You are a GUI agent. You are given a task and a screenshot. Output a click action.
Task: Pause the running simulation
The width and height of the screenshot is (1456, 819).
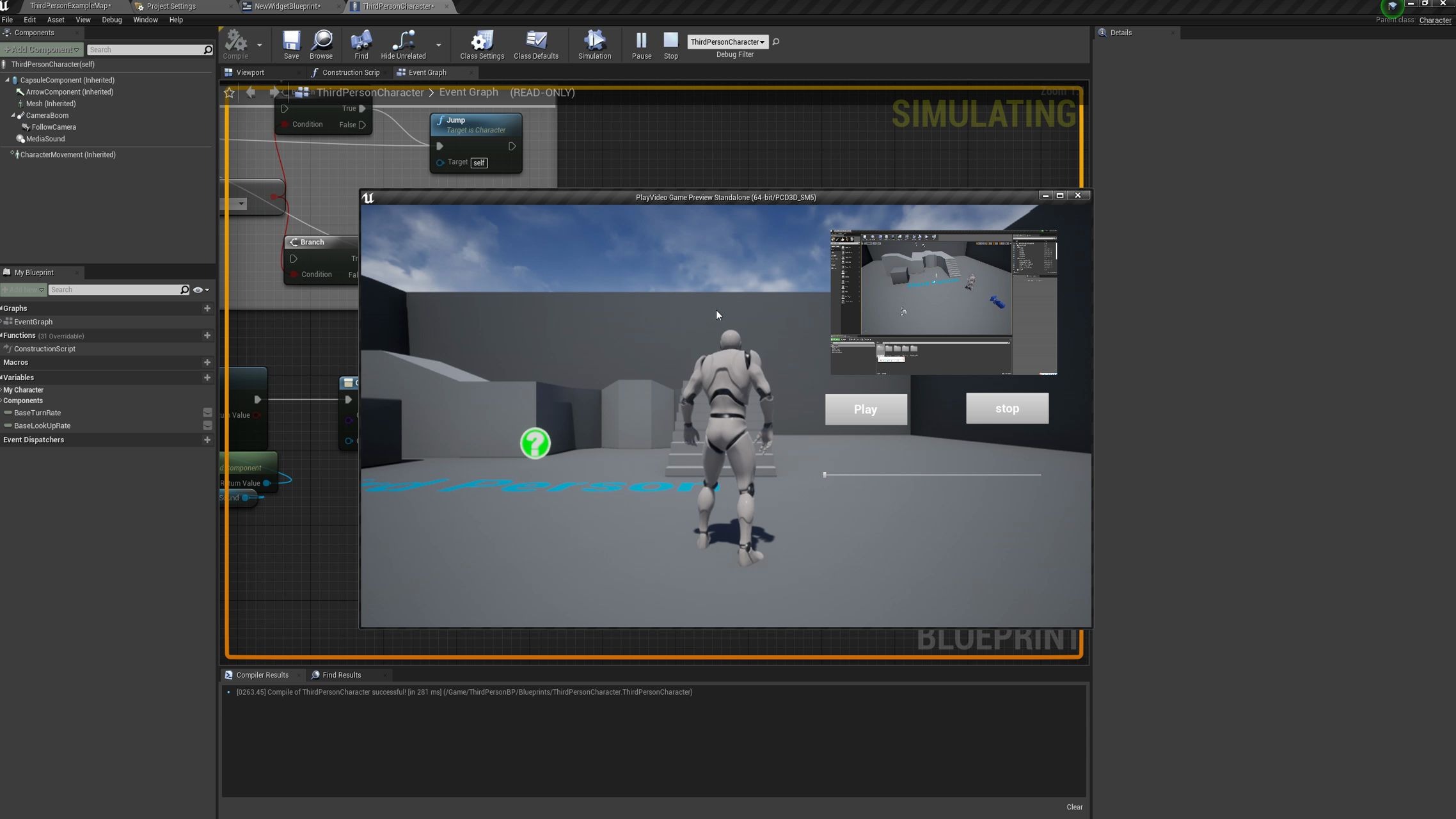pos(641,44)
